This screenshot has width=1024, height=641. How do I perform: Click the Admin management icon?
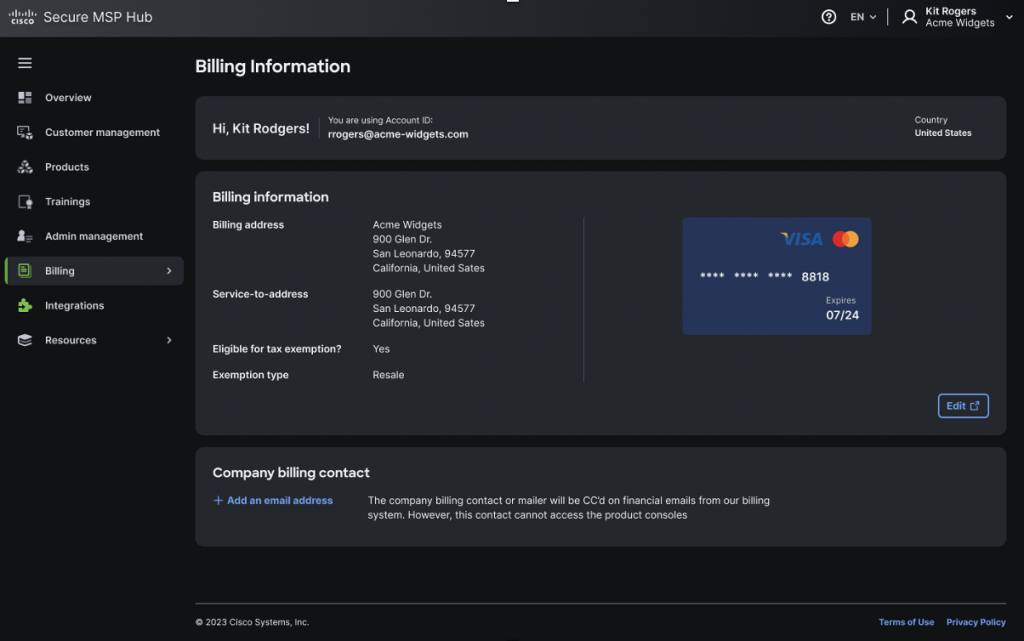coord(25,237)
